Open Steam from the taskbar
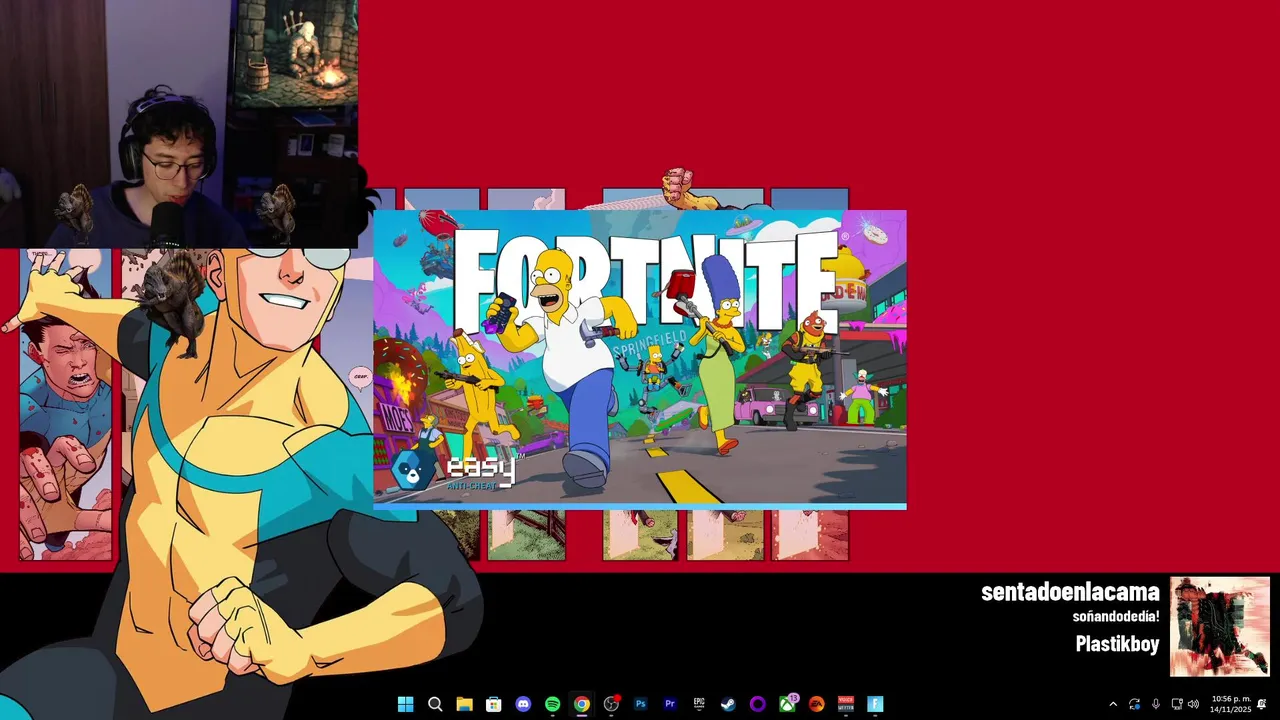This screenshot has height=720, width=1280. [728, 704]
